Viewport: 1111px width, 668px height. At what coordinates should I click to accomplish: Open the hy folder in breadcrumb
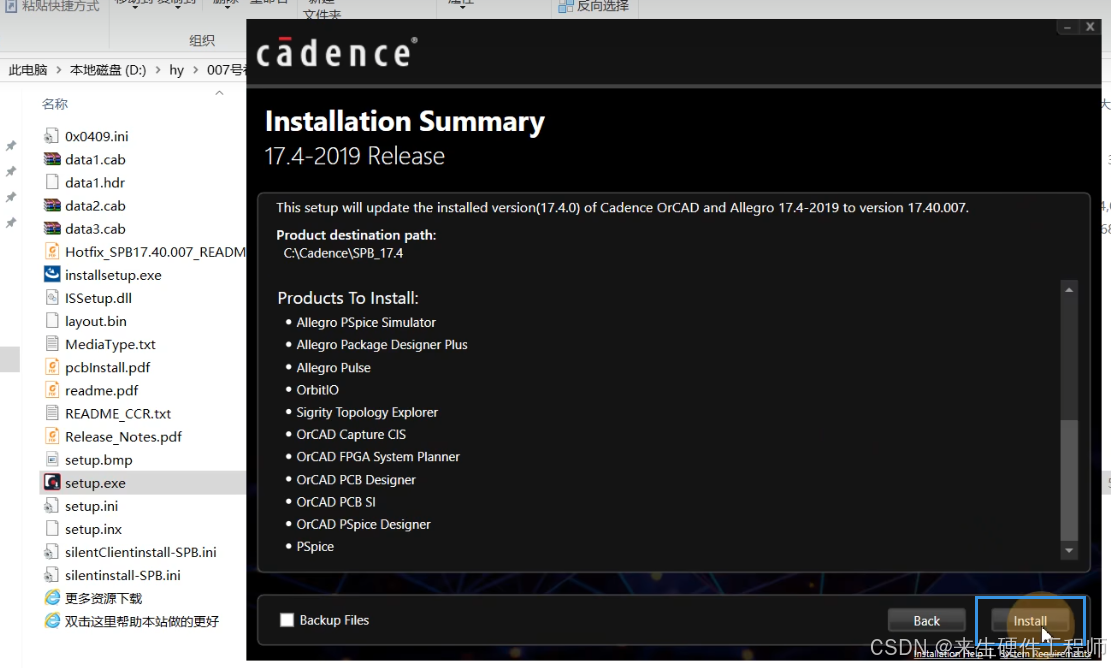pyautogui.click(x=176, y=70)
